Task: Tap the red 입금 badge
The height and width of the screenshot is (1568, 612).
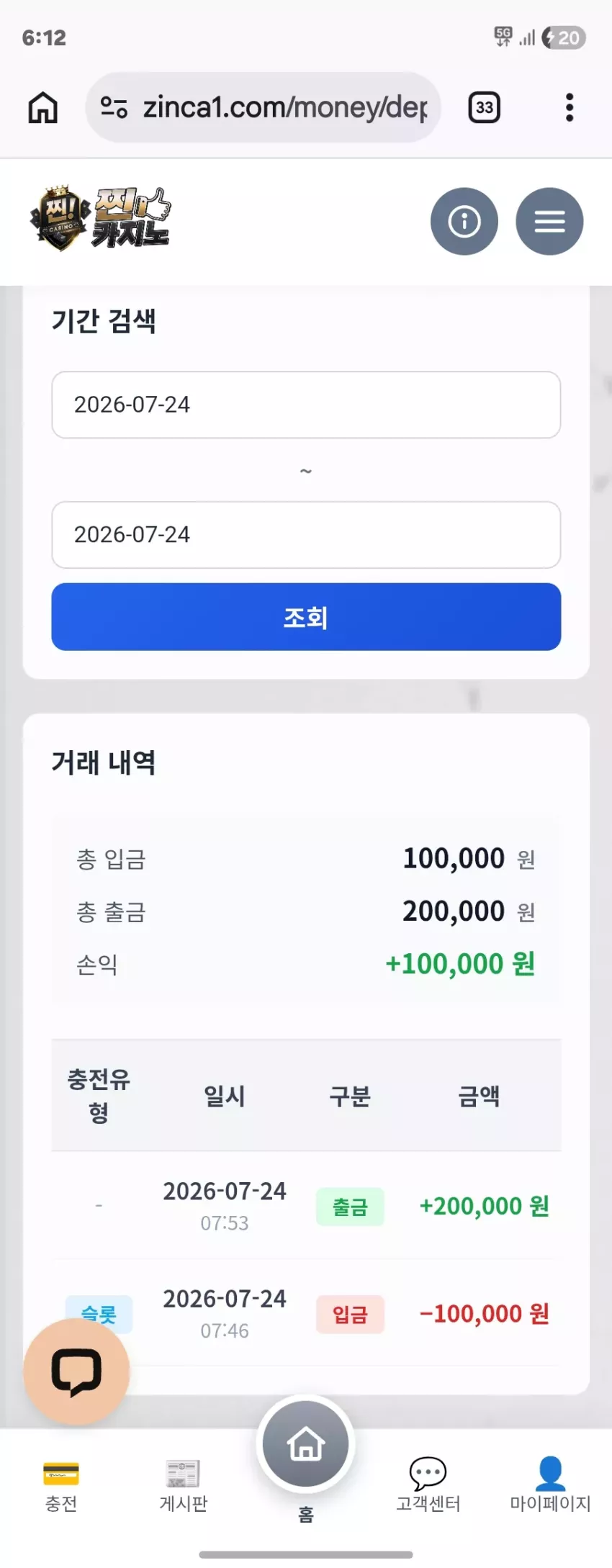Action: (x=350, y=1315)
